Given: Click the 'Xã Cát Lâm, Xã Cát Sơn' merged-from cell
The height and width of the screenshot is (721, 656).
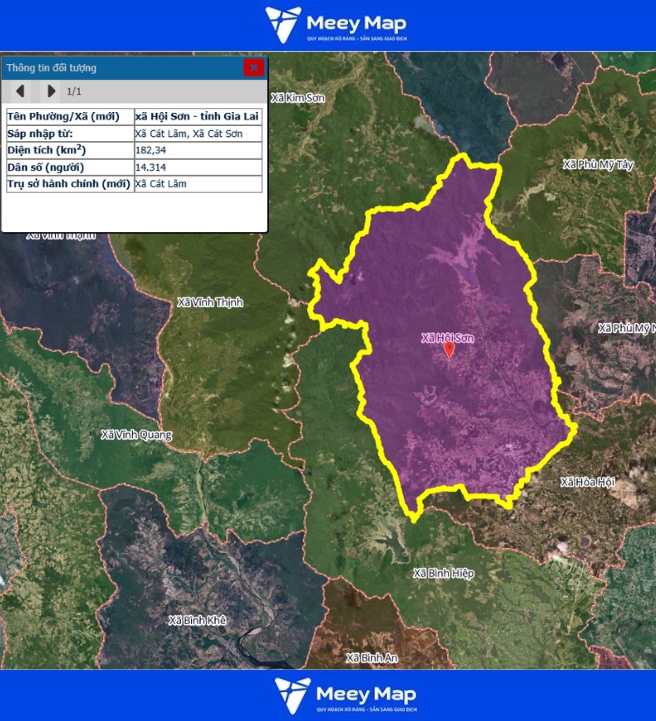Looking at the screenshot, I should click(x=189, y=133).
